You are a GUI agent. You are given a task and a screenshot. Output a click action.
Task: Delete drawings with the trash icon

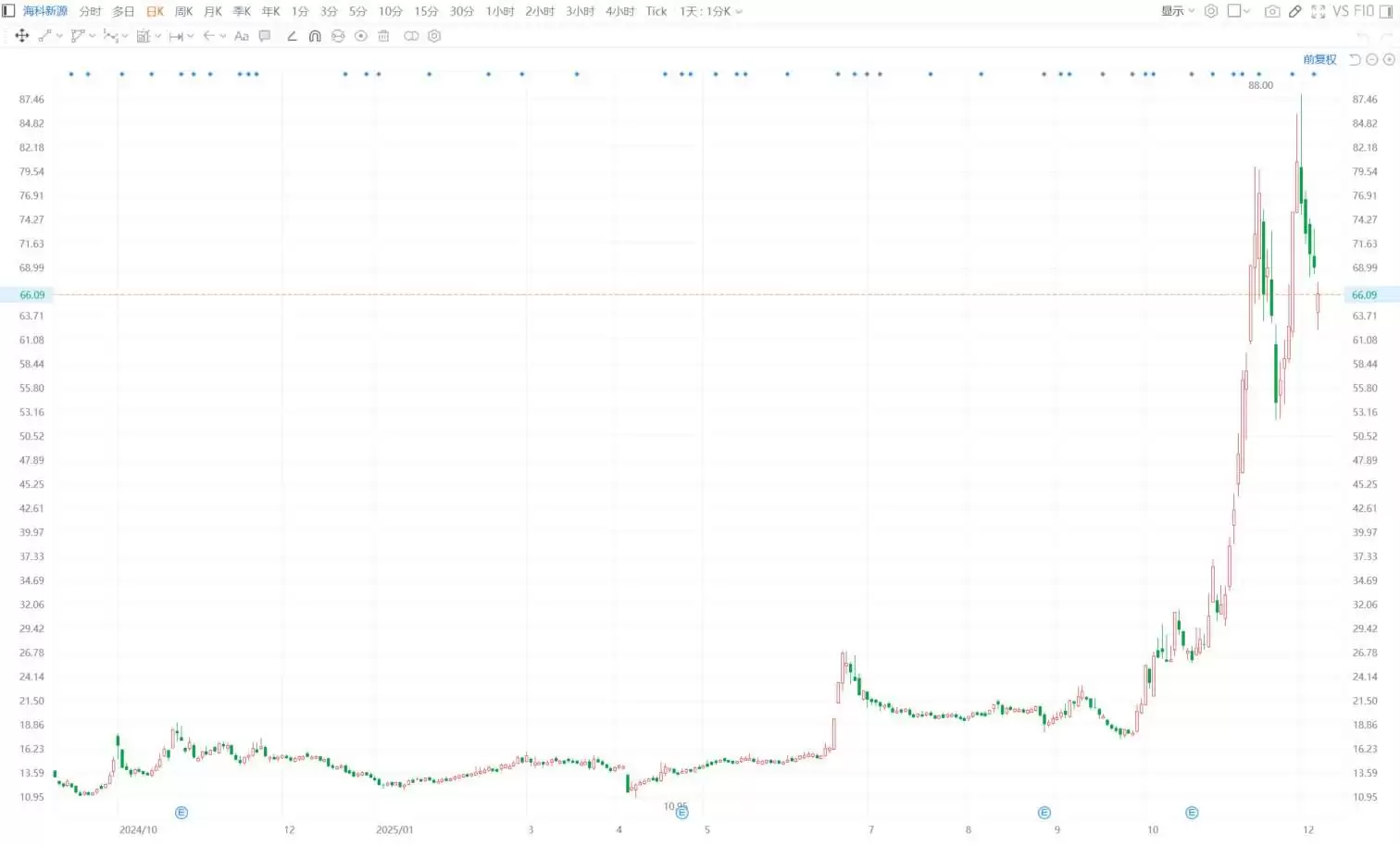pyautogui.click(x=383, y=36)
